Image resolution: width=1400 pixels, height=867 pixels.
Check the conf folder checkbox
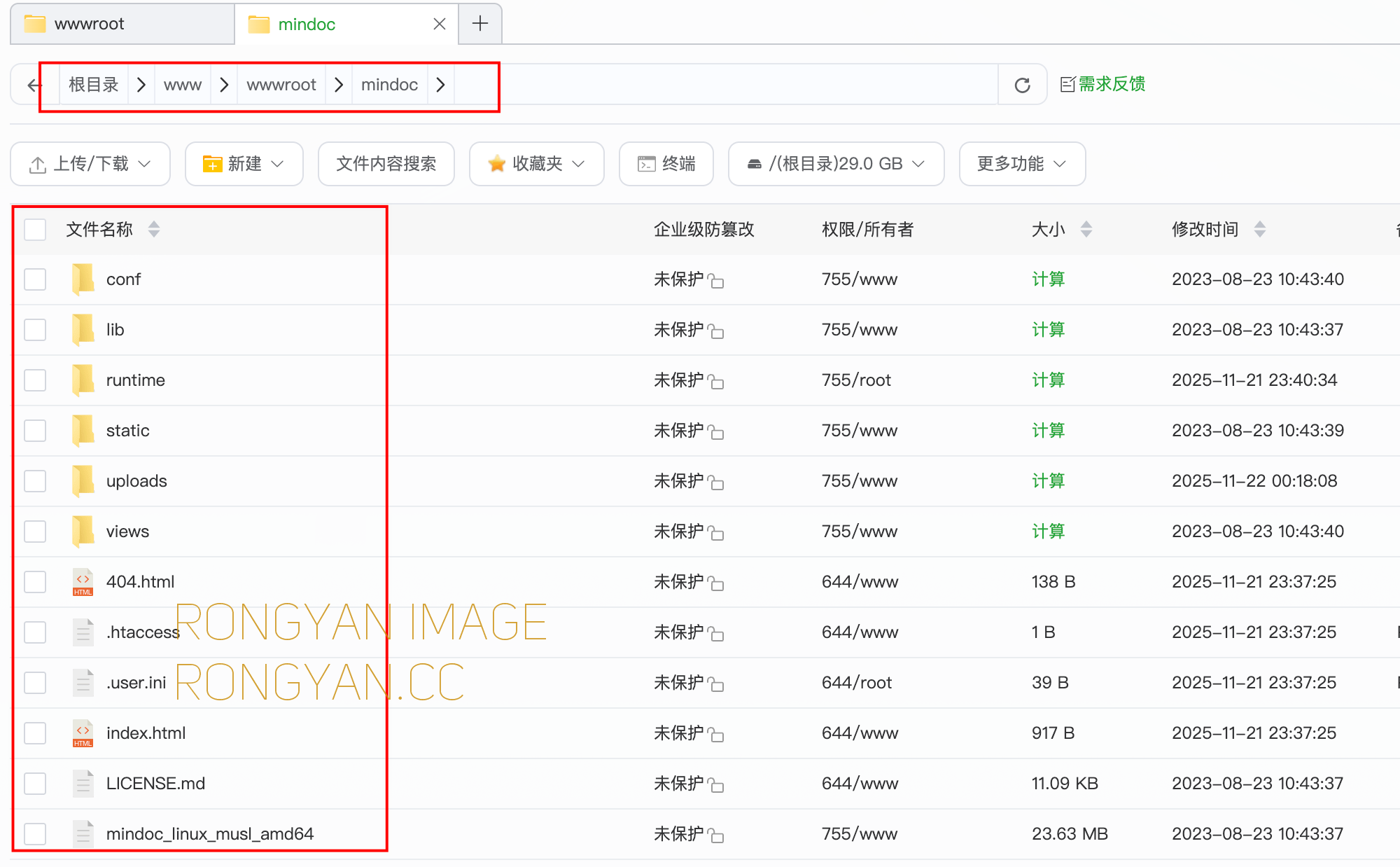point(35,279)
